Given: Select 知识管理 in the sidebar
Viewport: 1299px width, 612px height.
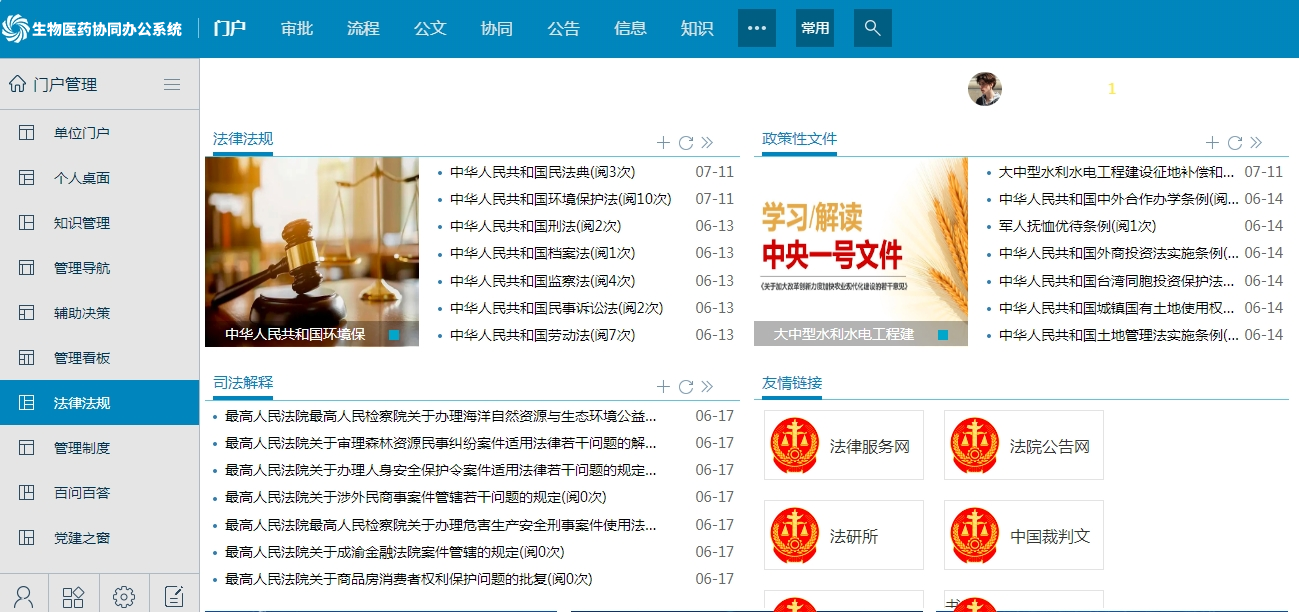Looking at the screenshot, I should [x=100, y=223].
